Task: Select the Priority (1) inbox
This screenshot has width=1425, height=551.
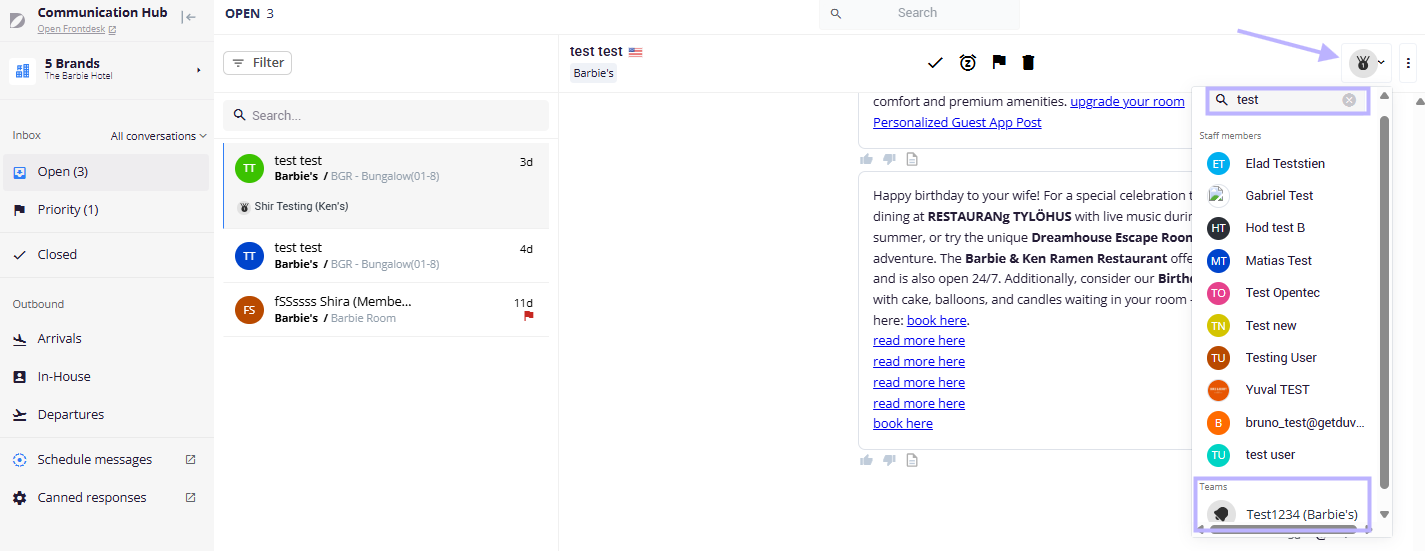Action: 106,210
